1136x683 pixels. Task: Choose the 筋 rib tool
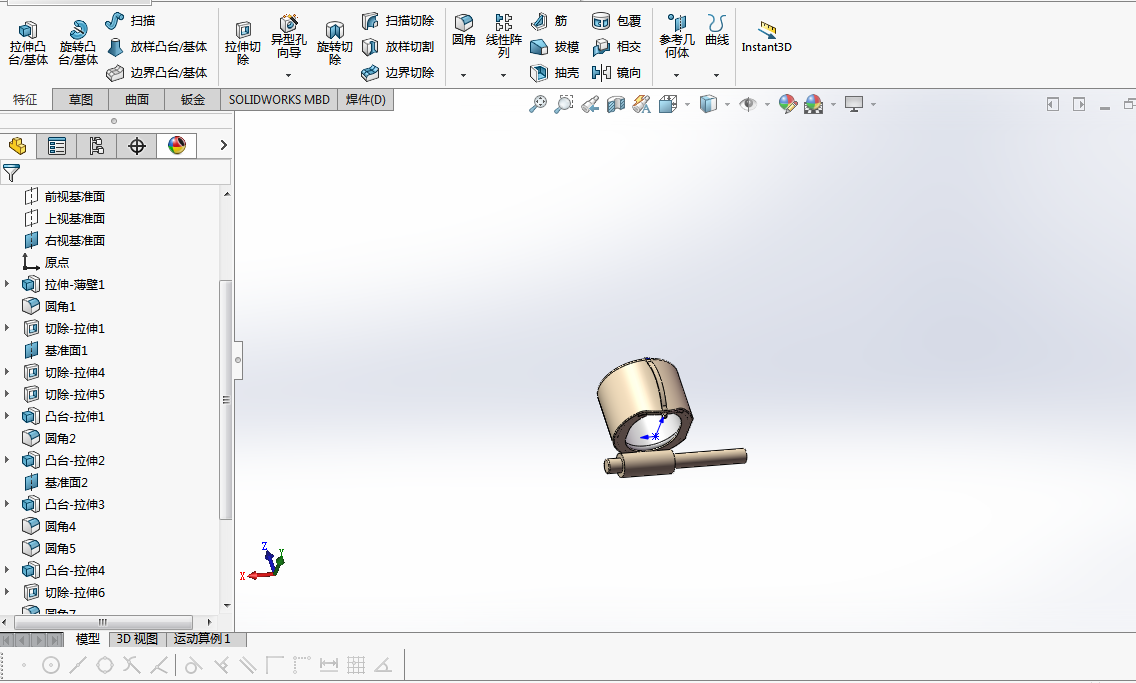pos(549,21)
